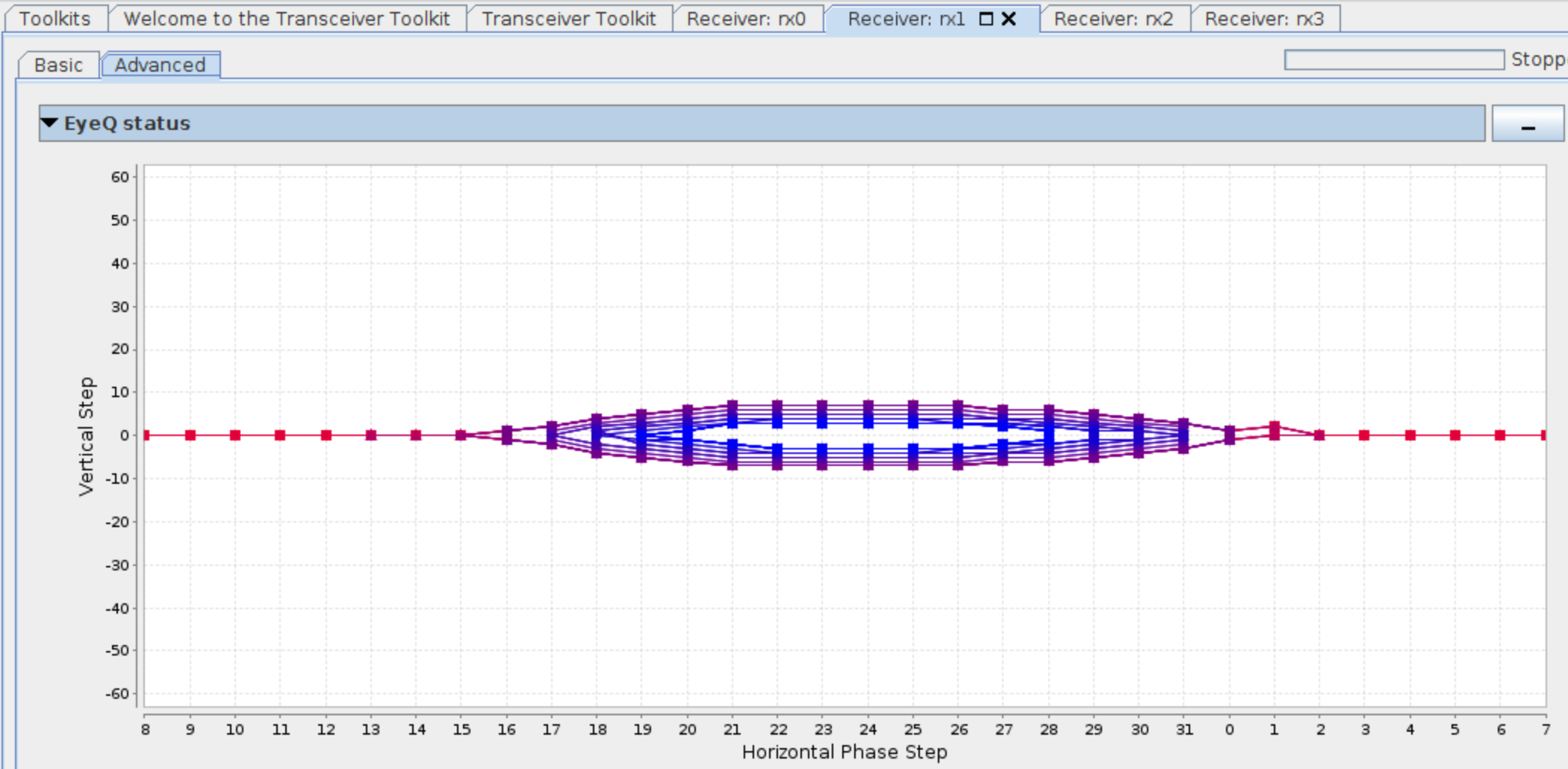Click the red data point at phase step 9
The width and height of the screenshot is (1568, 769).
coord(190,435)
